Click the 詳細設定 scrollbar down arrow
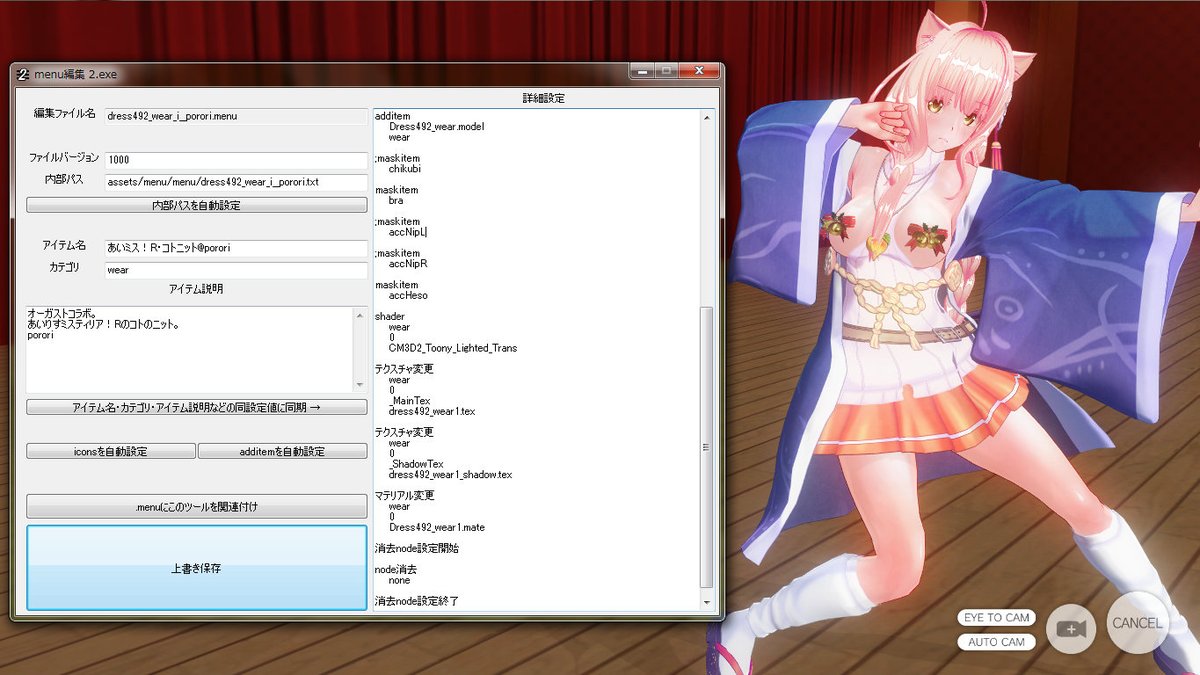1200x675 pixels. tap(707, 603)
